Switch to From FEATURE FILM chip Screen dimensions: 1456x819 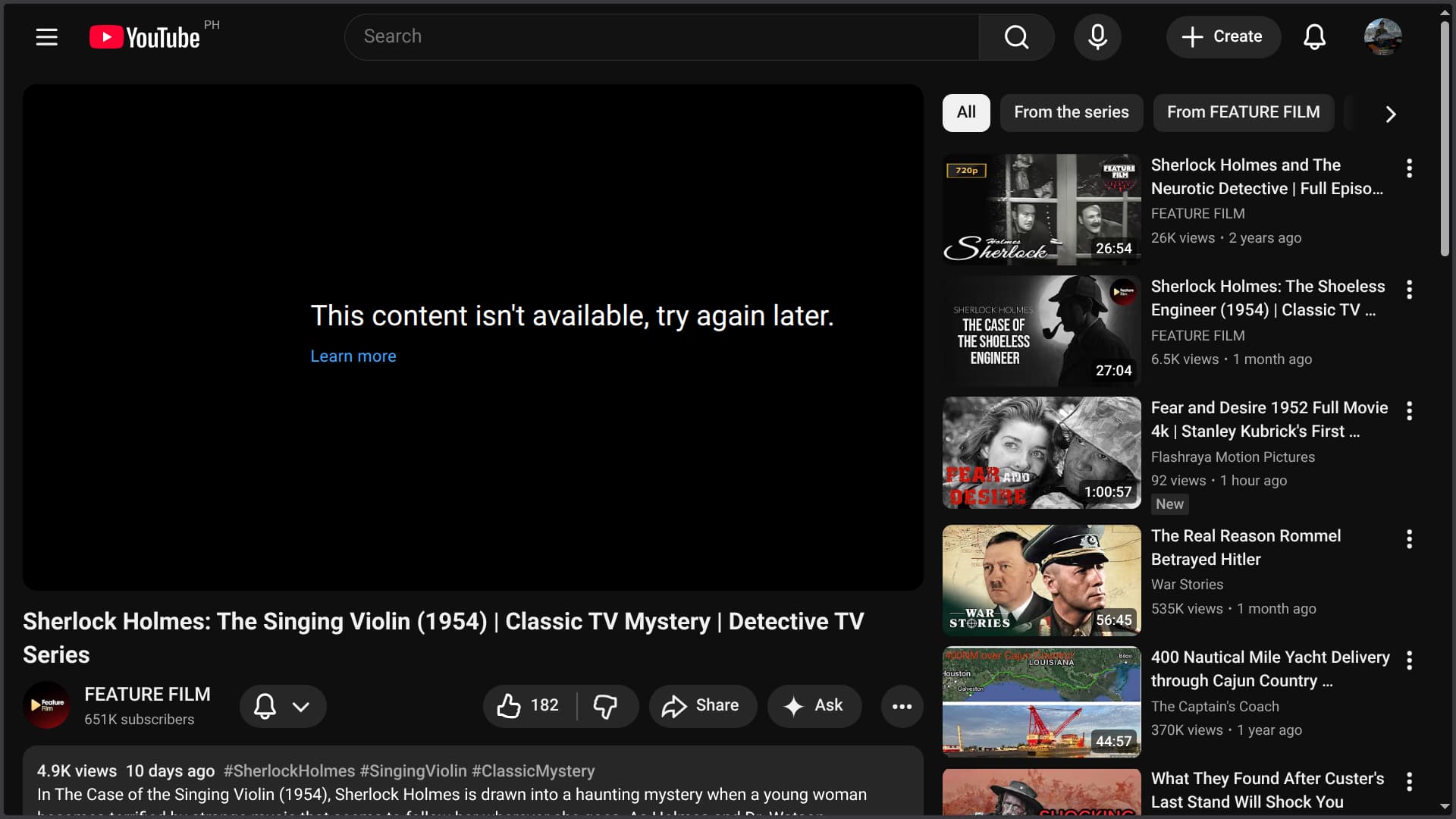pos(1243,112)
